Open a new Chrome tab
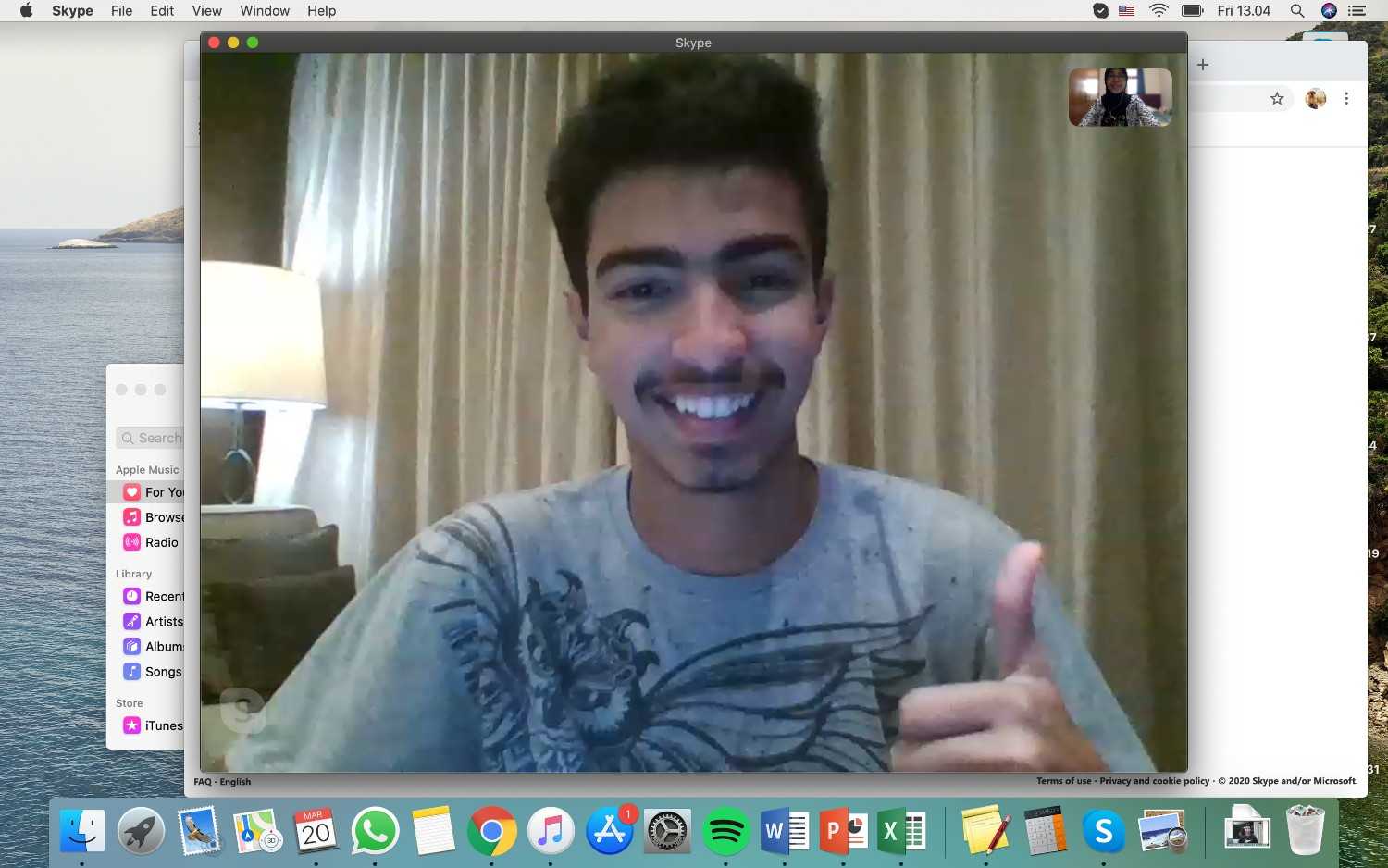 (1203, 65)
